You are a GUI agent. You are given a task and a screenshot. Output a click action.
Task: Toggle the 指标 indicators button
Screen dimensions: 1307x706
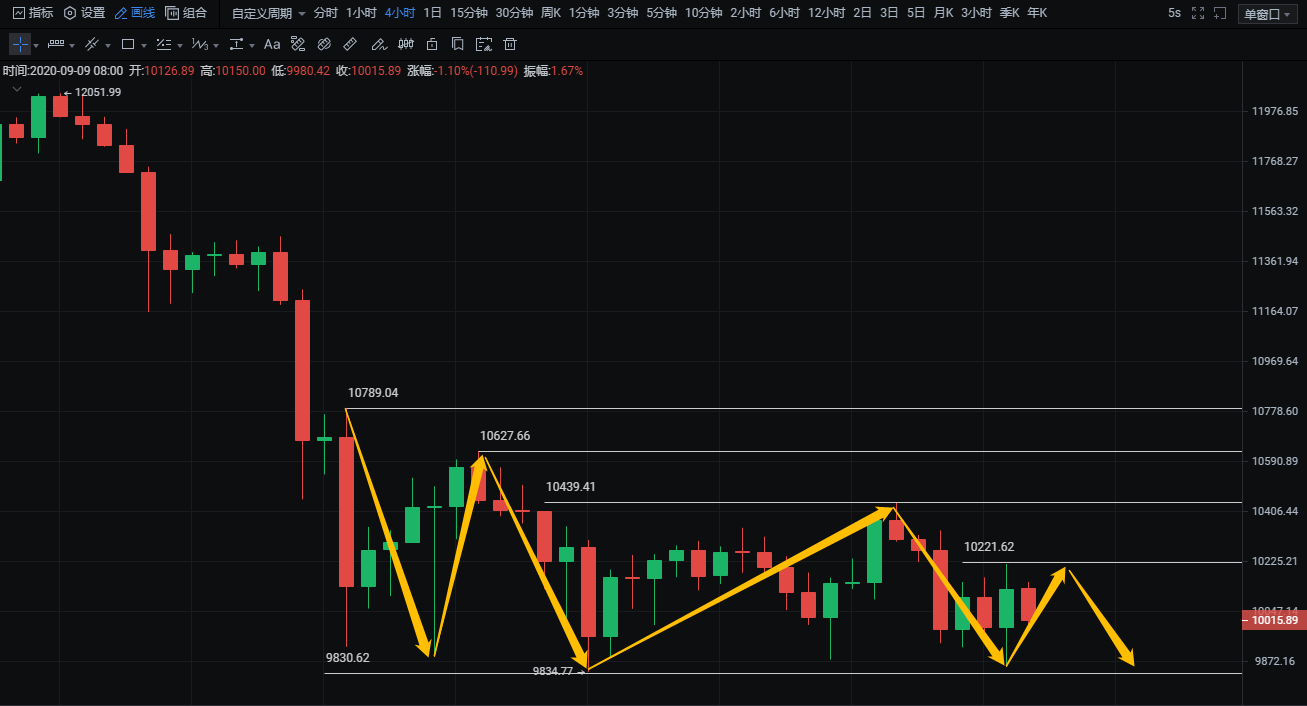pyautogui.click(x=33, y=14)
